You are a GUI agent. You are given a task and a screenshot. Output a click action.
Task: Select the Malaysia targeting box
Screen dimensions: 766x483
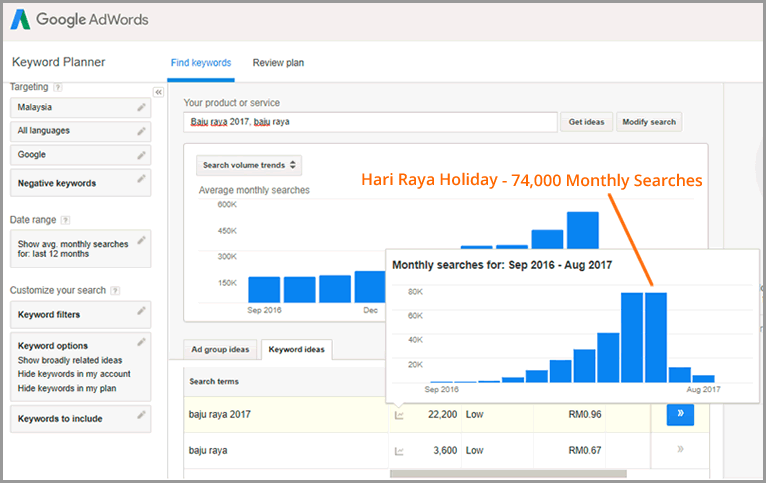pyautogui.click(x=81, y=107)
